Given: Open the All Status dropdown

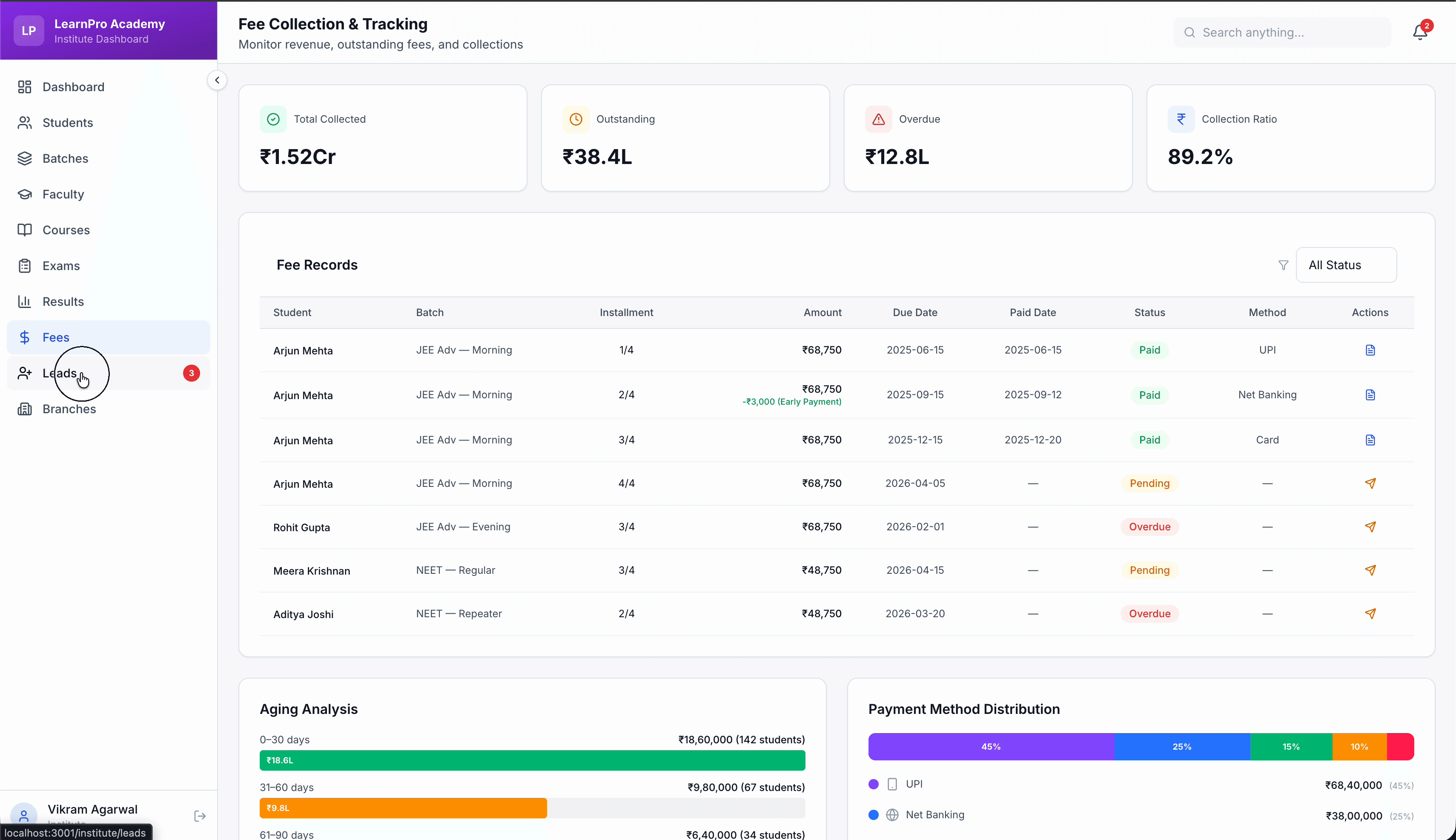Looking at the screenshot, I should [x=1346, y=265].
